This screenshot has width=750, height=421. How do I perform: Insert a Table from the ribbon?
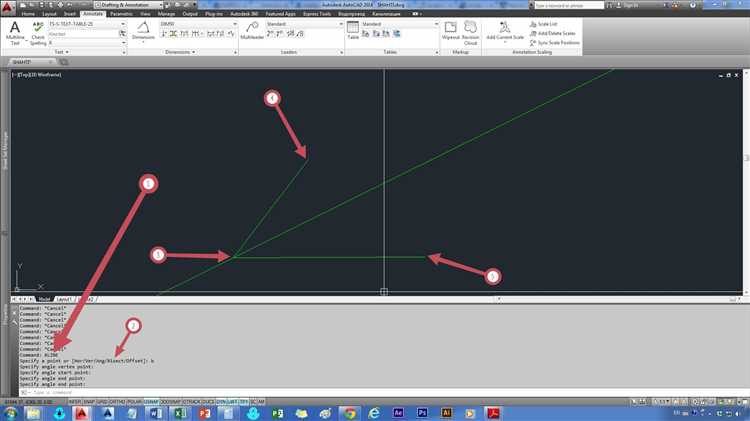click(x=353, y=31)
